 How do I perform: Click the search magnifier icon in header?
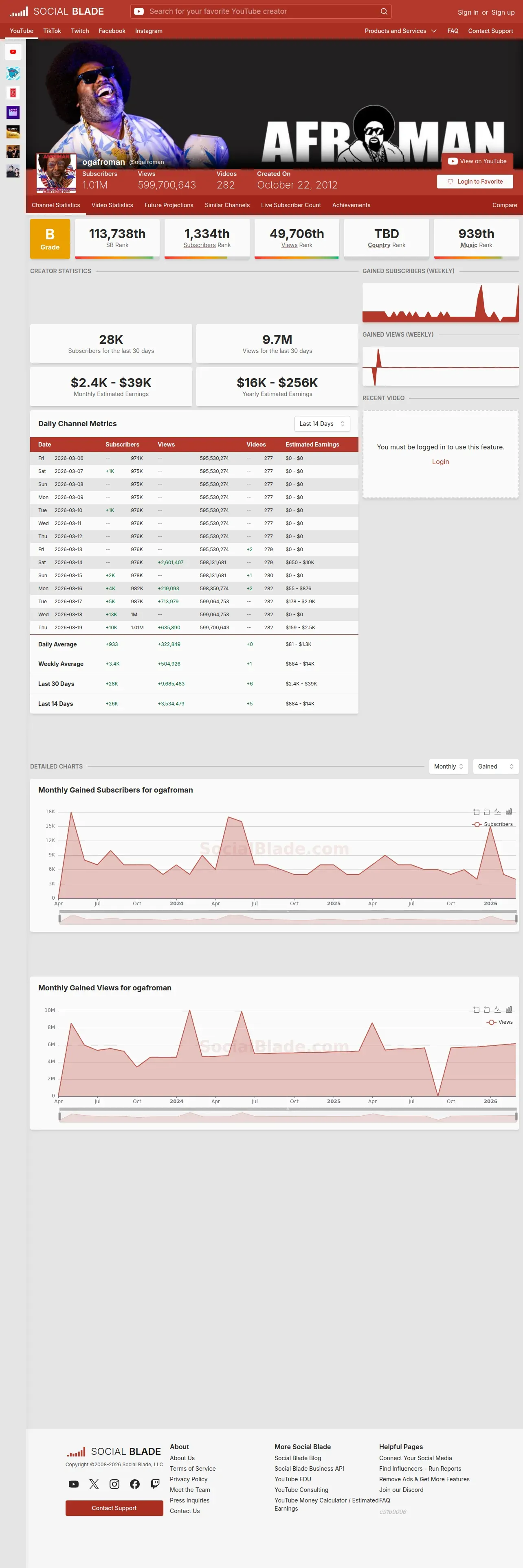click(384, 11)
